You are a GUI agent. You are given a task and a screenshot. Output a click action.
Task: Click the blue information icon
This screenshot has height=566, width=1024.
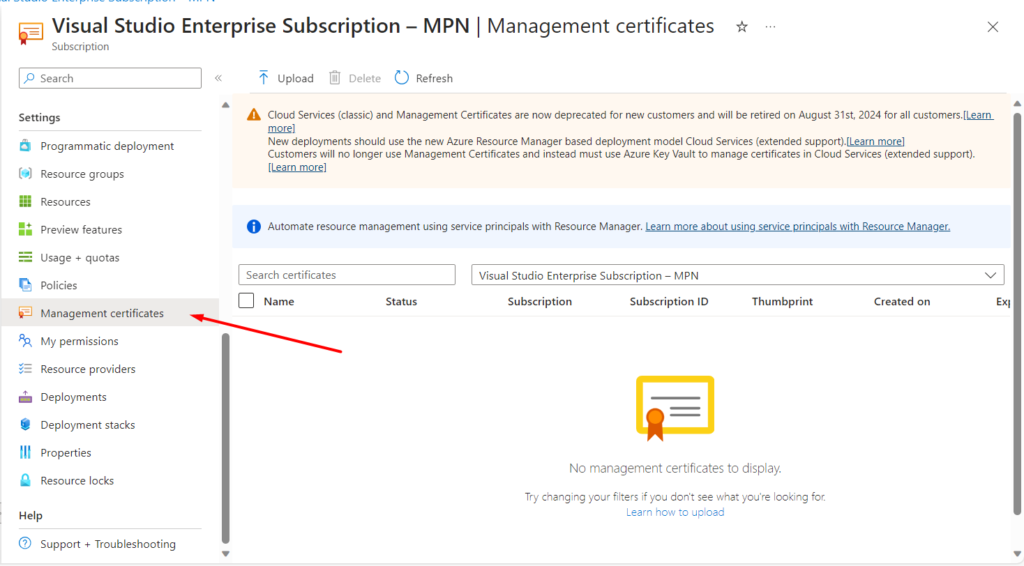tap(253, 227)
